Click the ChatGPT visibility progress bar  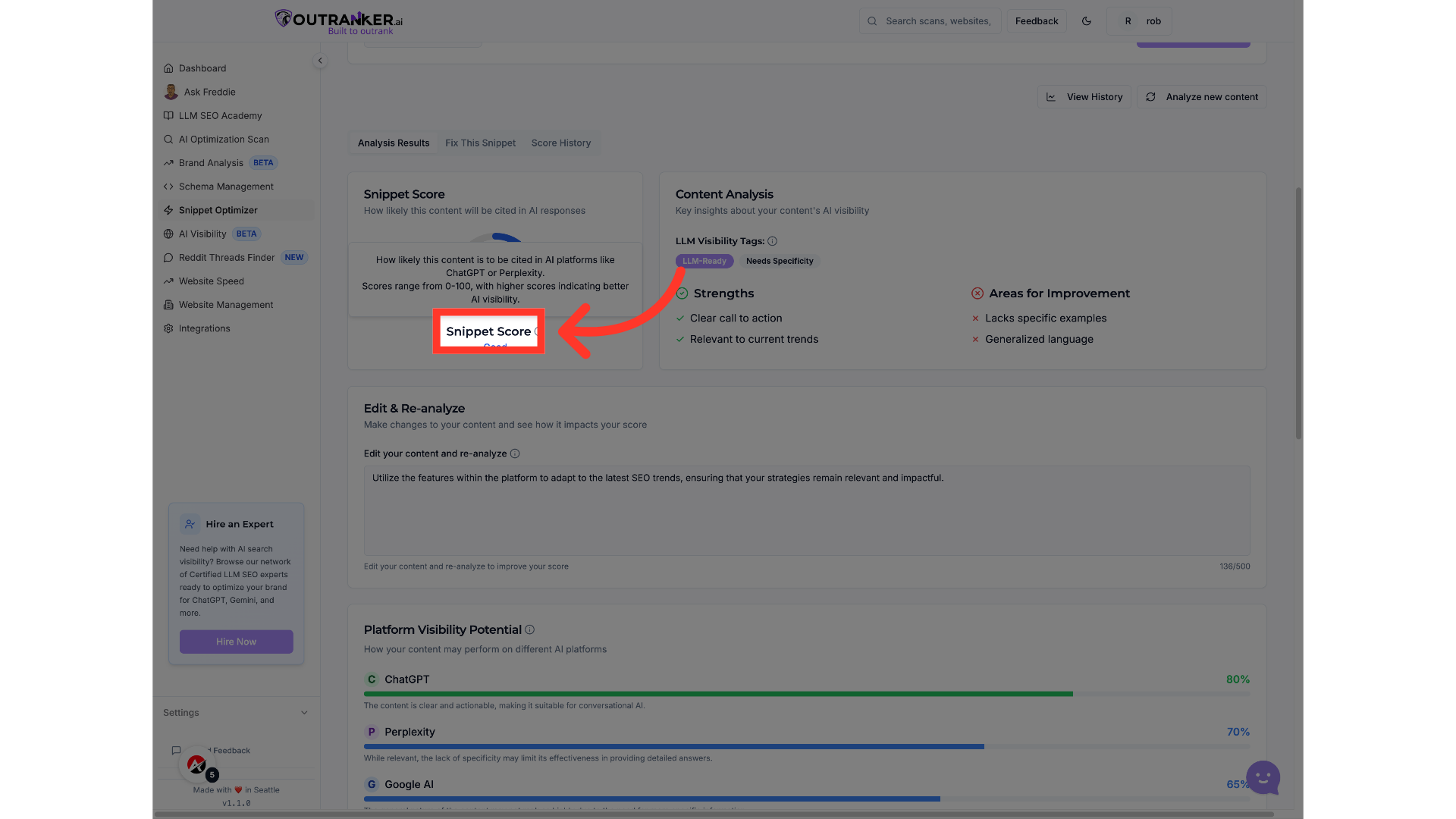coord(806,694)
